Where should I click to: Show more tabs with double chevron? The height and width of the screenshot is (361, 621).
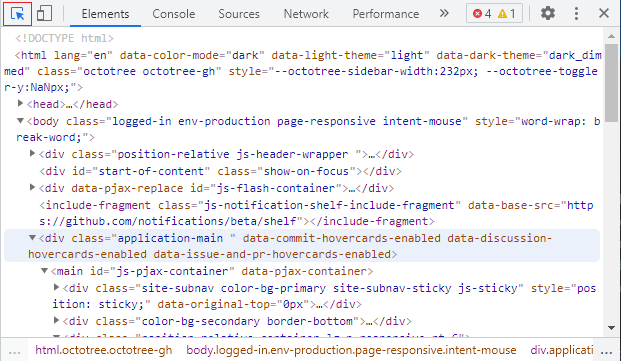click(x=444, y=13)
